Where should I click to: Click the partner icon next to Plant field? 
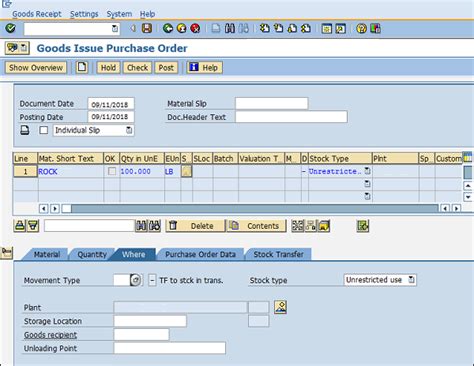[280, 307]
